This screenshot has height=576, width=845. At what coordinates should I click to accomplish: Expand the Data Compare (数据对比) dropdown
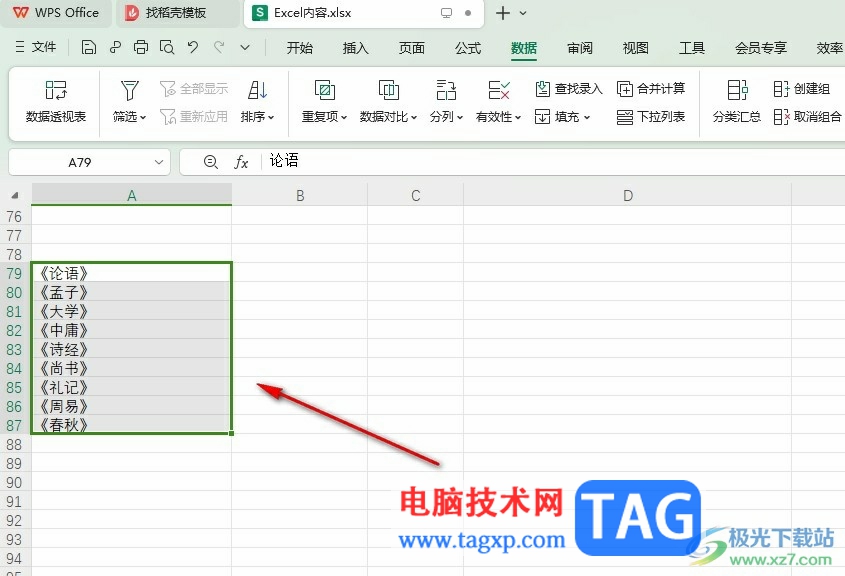click(414, 117)
